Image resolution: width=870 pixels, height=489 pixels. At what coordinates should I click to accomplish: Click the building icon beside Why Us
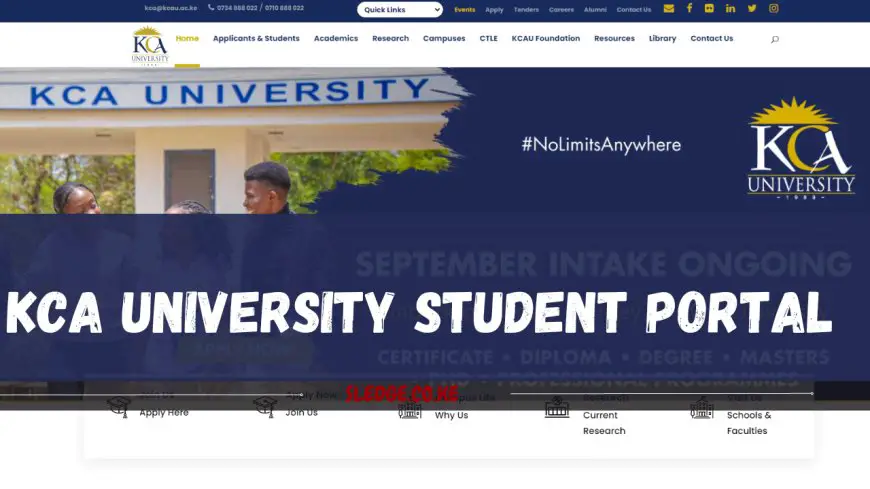click(409, 410)
